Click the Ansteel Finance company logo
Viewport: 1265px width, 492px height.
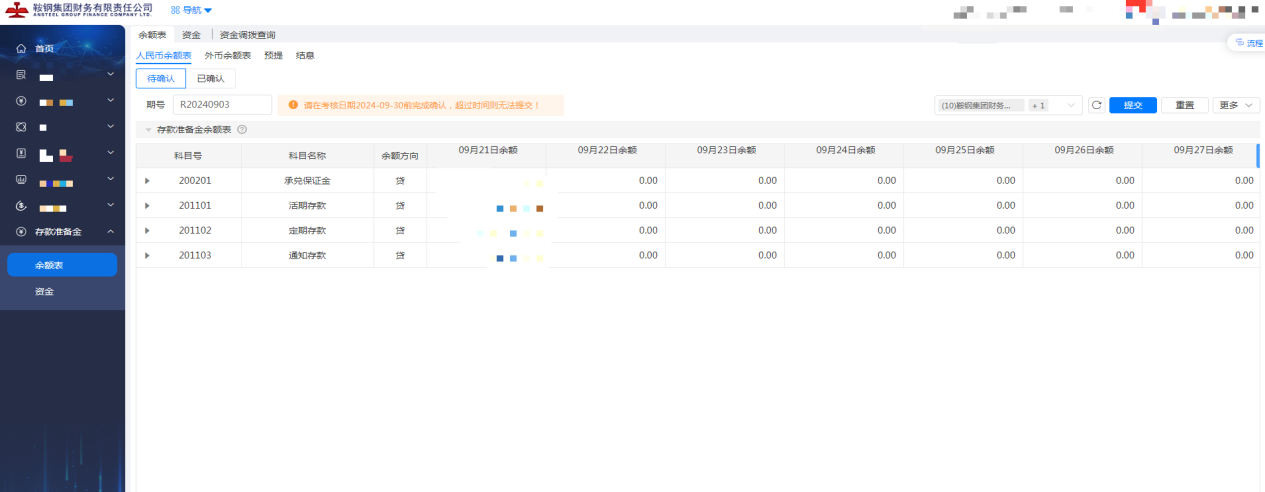click(17, 10)
